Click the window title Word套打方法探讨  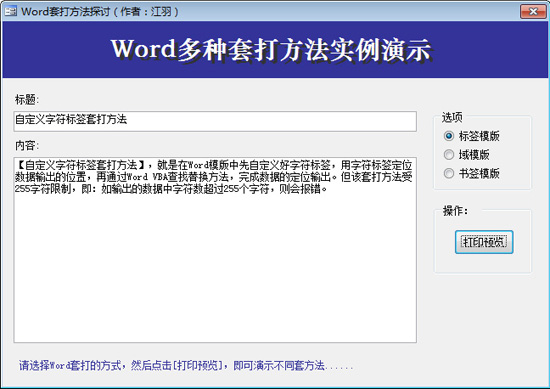coord(100,12)
